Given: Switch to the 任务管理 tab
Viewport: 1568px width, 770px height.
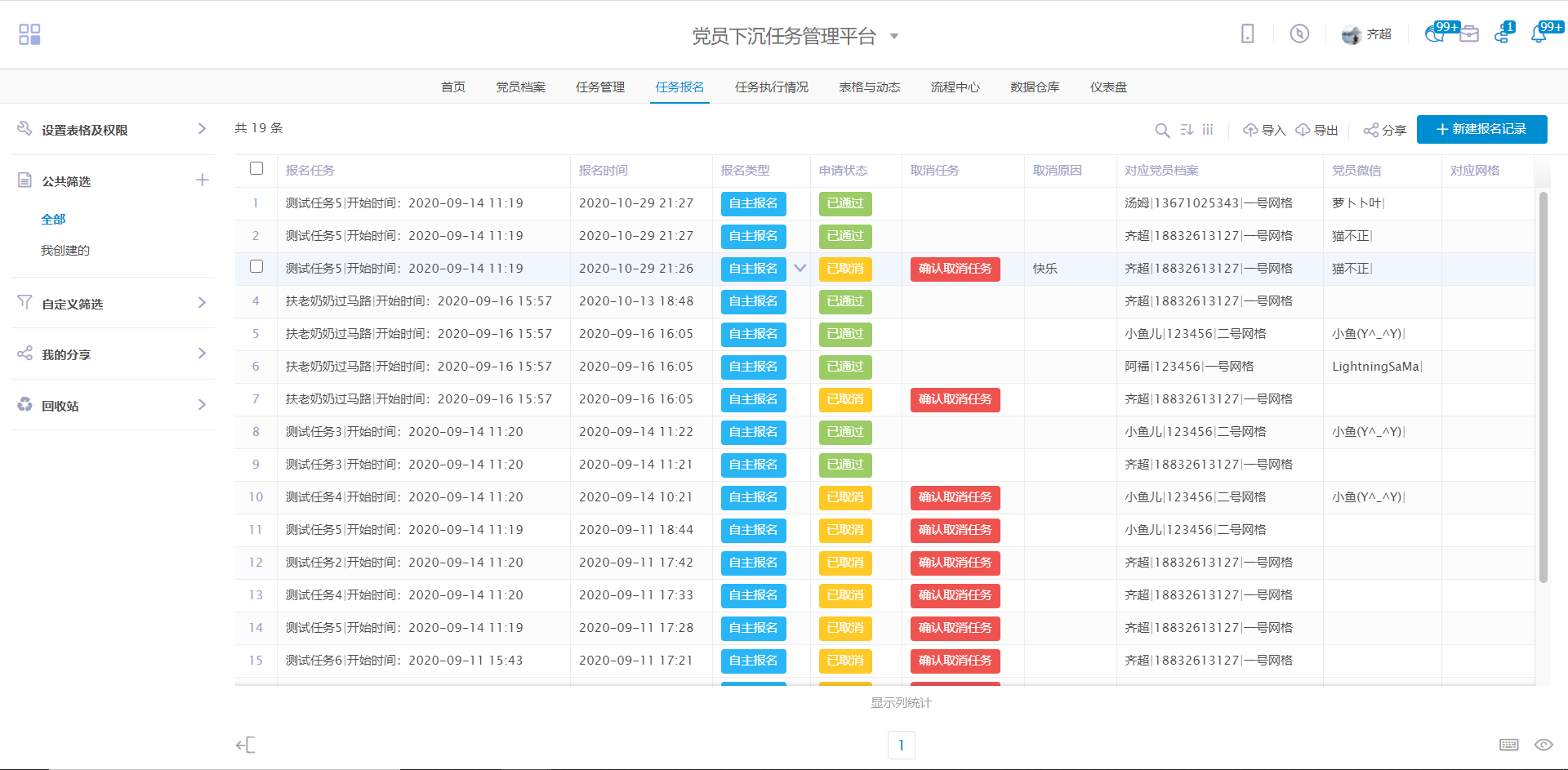Looking at the screenshot, I should pyautogui.click(x=600, y=87).
